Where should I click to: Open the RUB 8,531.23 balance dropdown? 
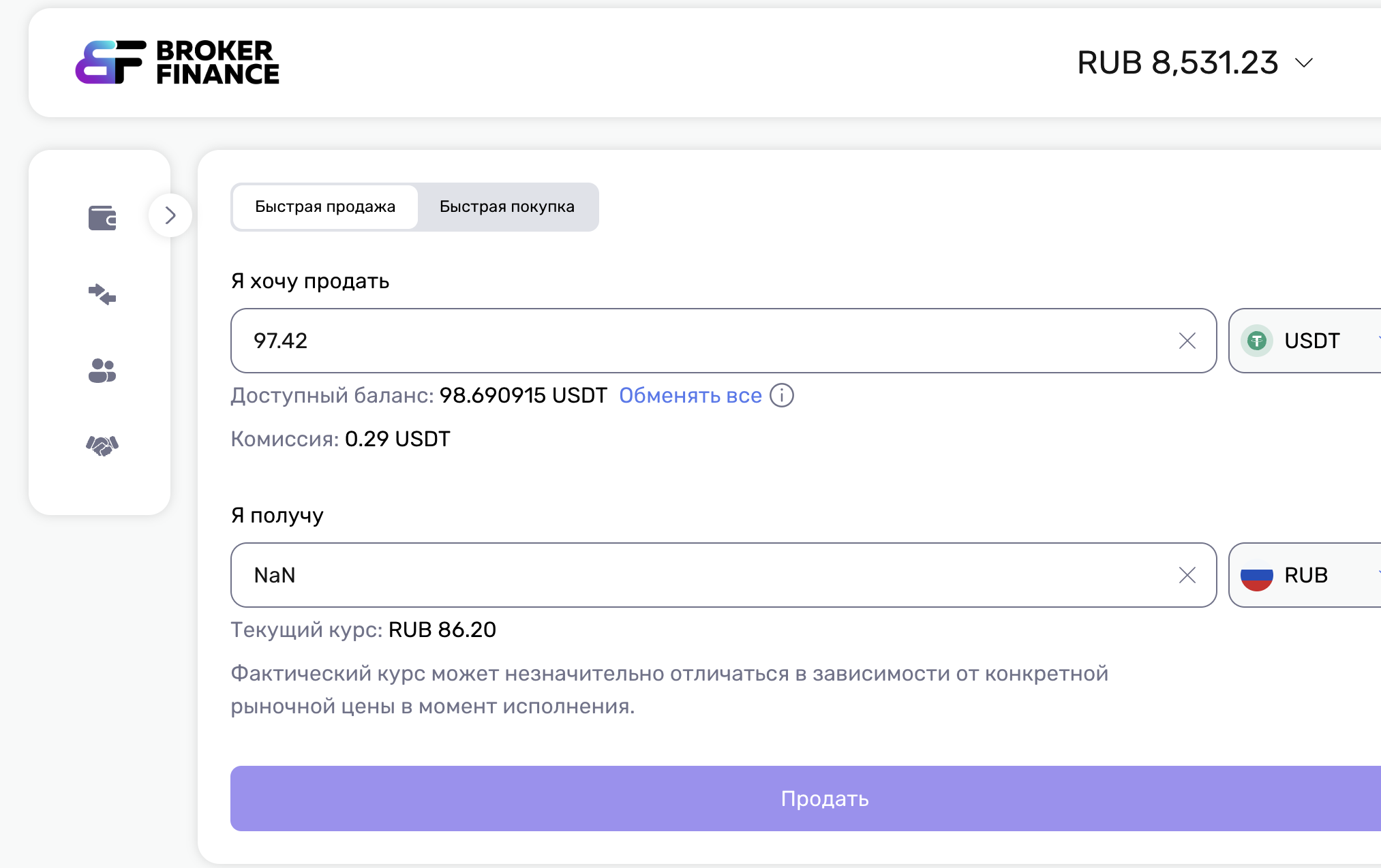(1195, 63)
